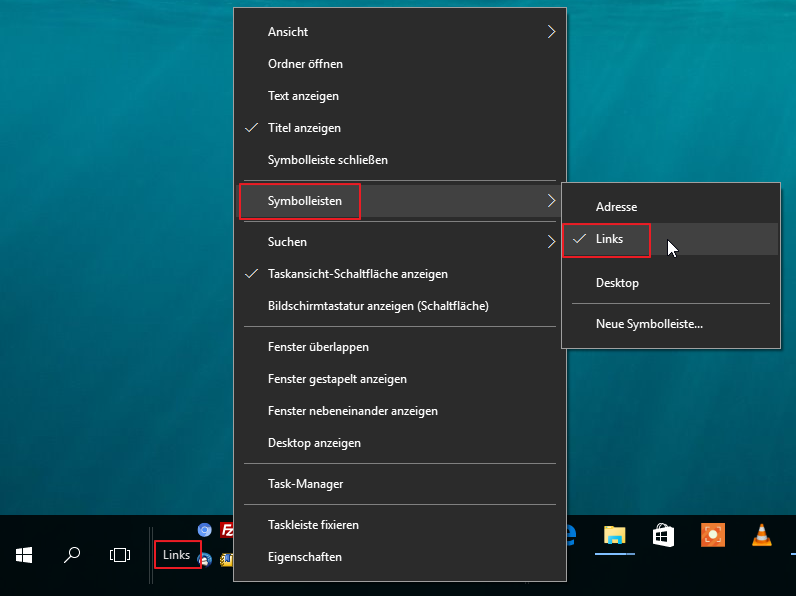The height and width of the screenshot is (596, 796).
Task: Enable the Desktop toolbar in submenu
Action: pyautogui.click(x=671, y=283)
